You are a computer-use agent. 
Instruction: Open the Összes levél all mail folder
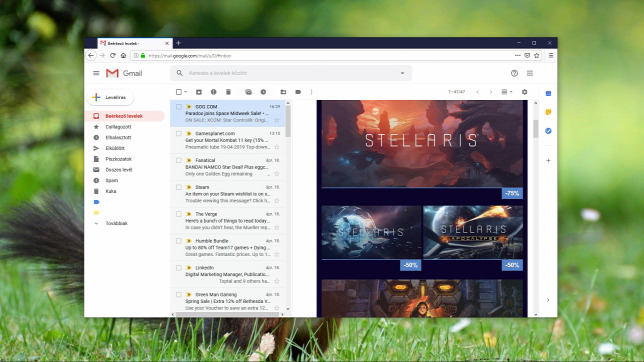(119, 170)
